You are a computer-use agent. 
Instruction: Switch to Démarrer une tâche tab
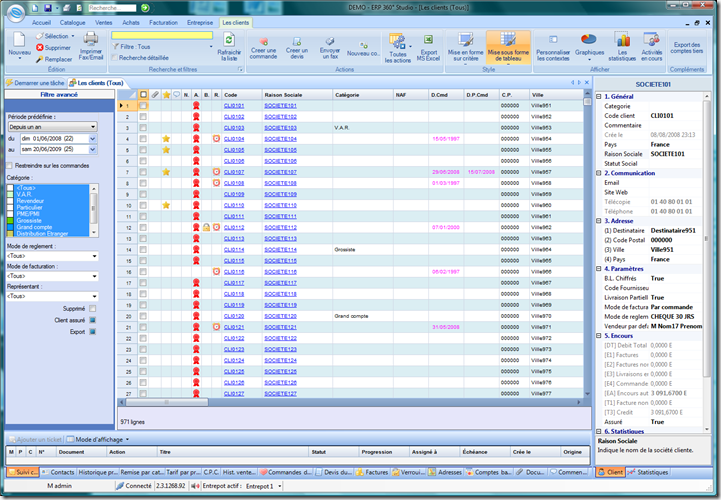tap(36, 83)
